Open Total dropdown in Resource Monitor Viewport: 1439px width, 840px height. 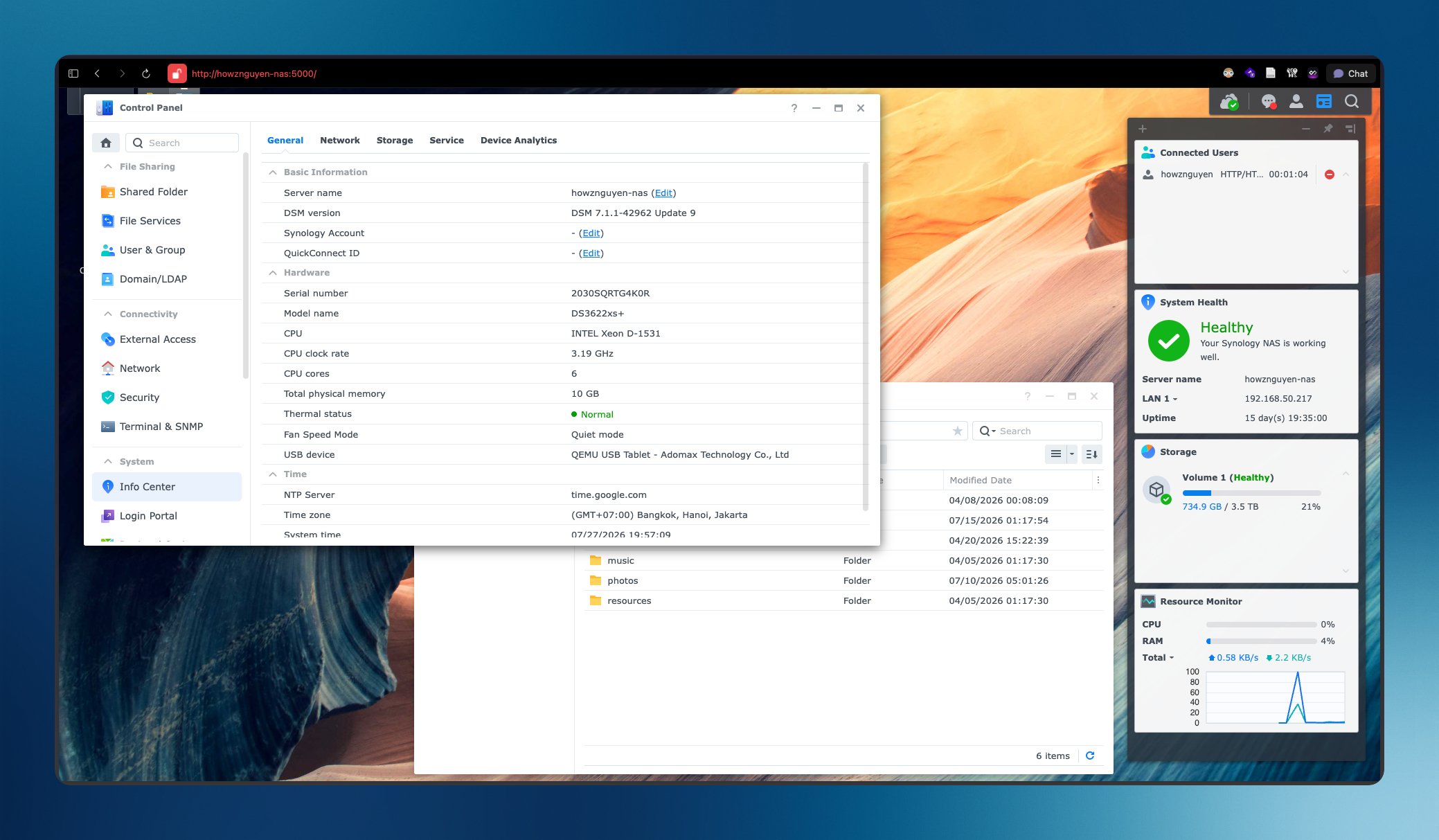(x=1158, y=658)
